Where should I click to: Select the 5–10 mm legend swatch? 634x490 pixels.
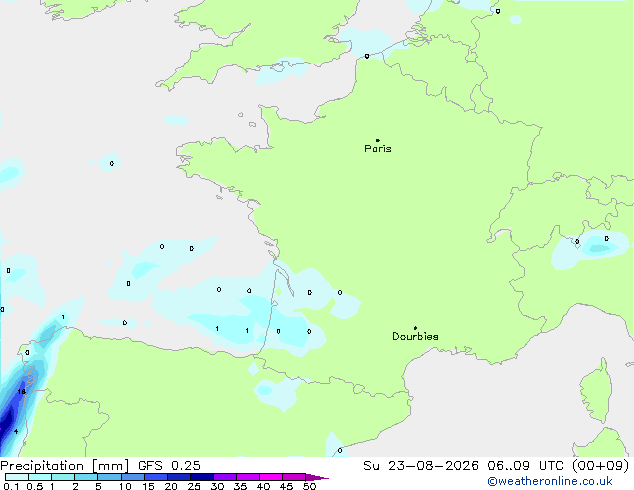tap(109, 477)
